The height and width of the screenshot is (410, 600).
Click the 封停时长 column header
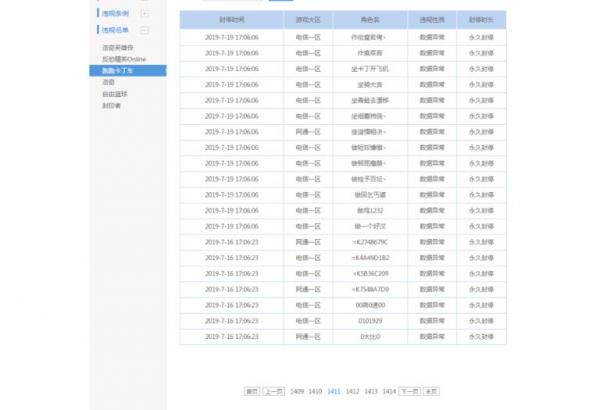point(481,20)
